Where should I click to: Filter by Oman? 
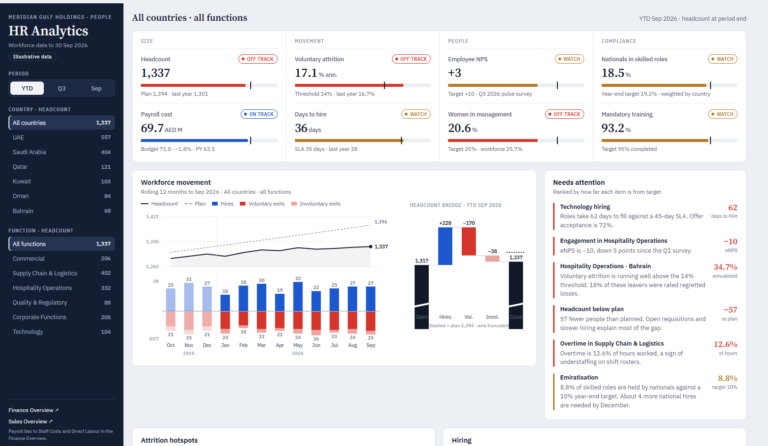(x=62, y=196)
